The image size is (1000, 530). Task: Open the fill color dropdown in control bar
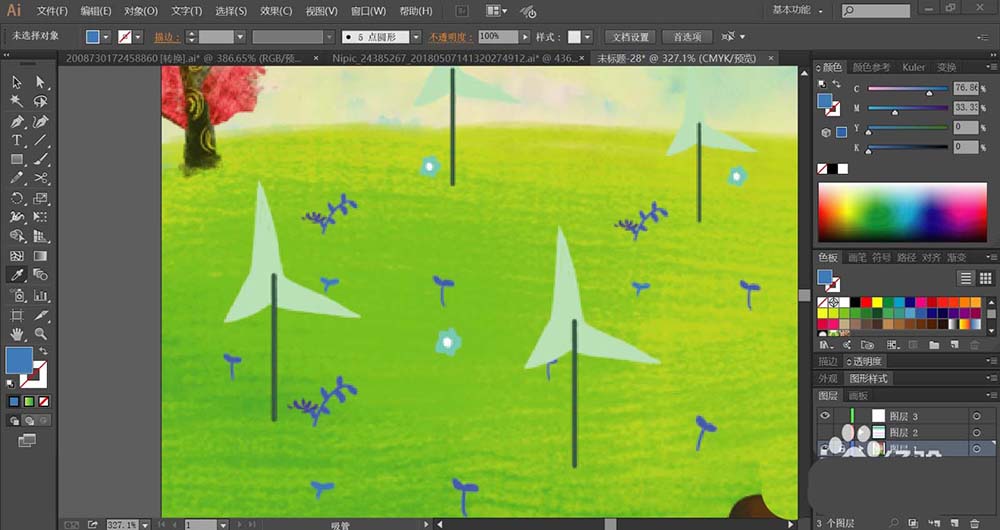(x=106, y=37)
